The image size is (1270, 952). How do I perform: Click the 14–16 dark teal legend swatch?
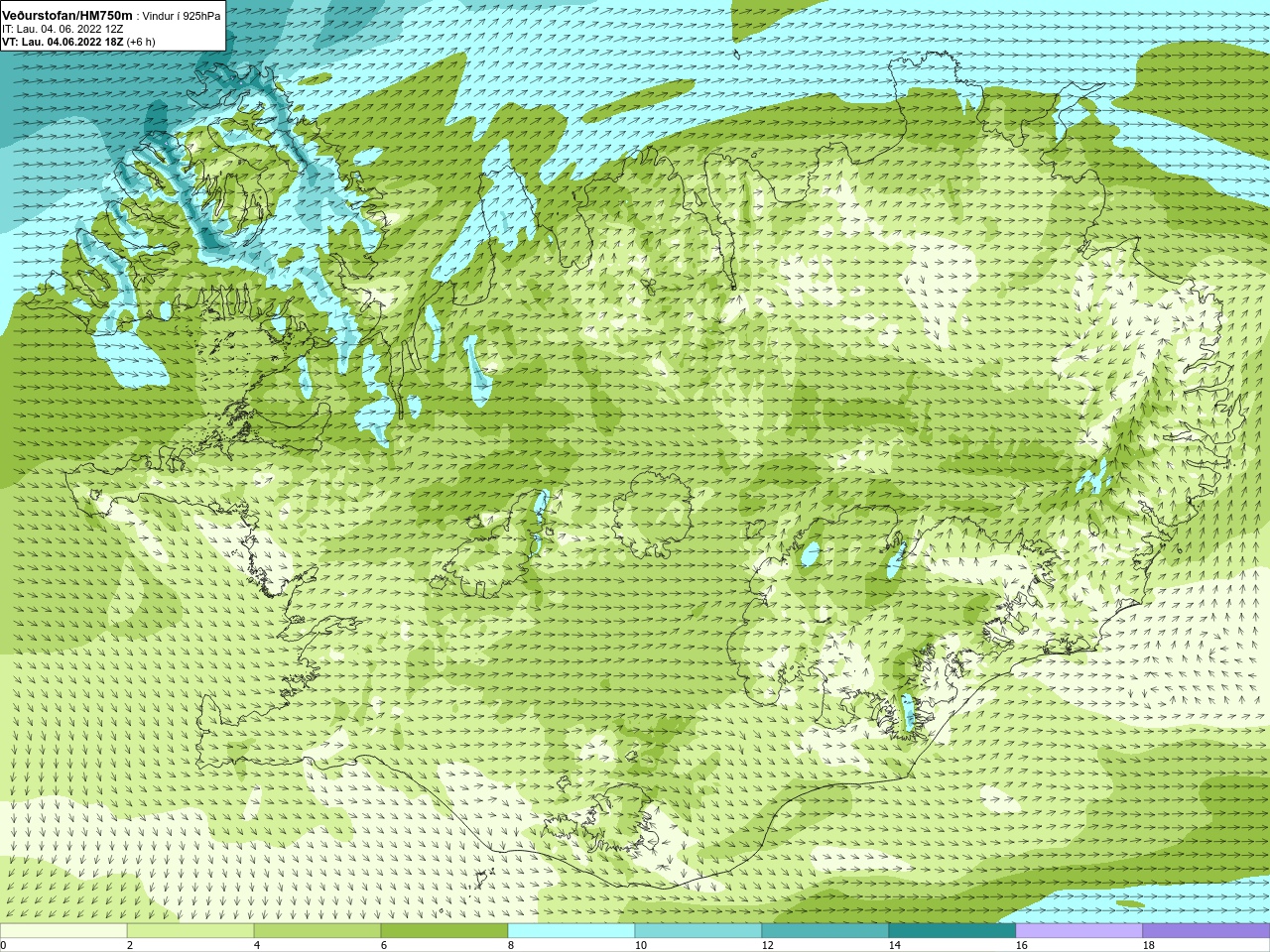[952, 931]
